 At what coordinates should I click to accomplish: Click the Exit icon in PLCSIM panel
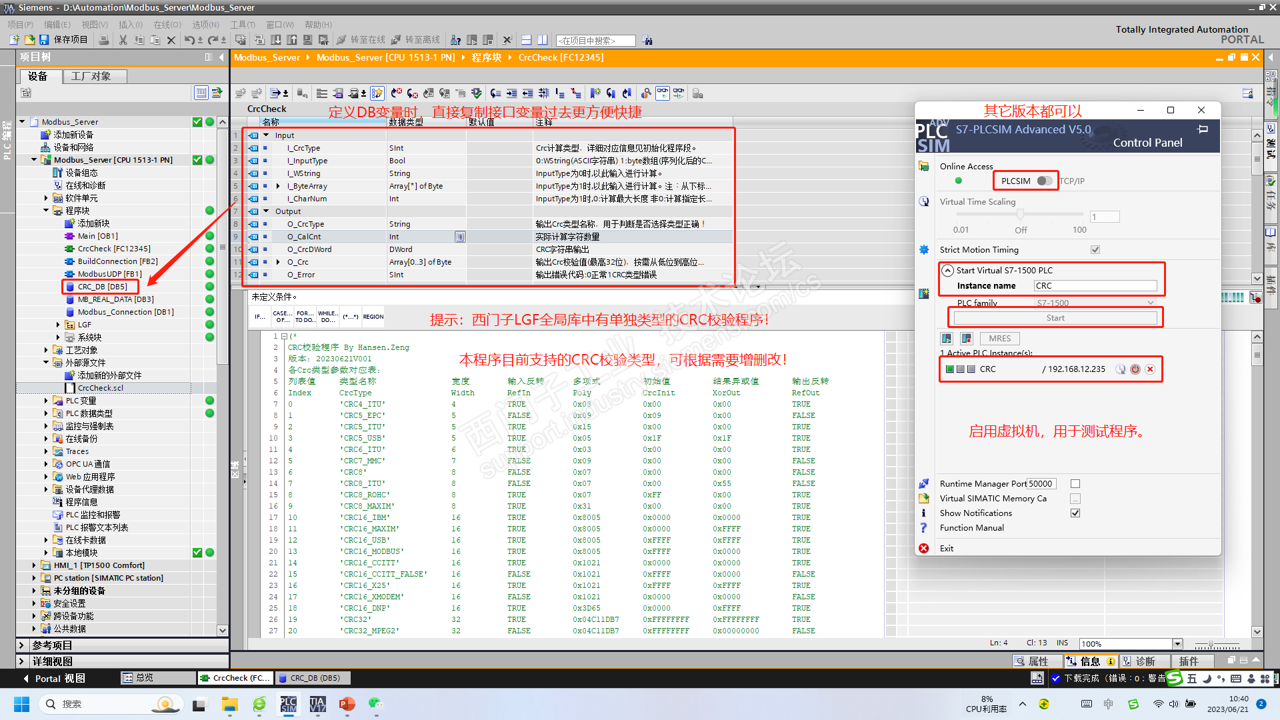pyautogui.click(x=924, y=548)
